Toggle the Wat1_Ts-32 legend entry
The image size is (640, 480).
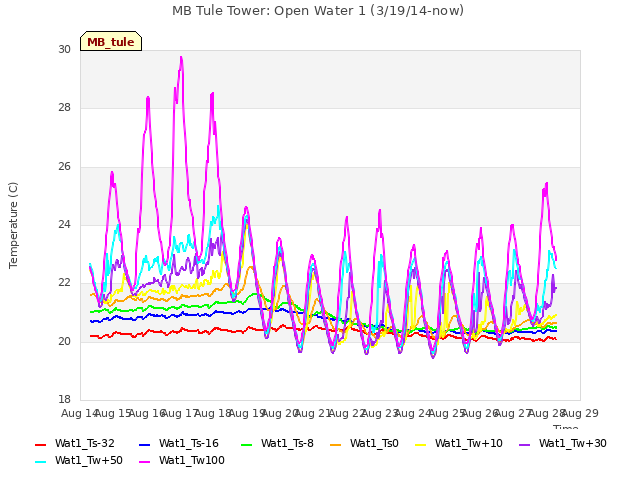coord(75,443)
